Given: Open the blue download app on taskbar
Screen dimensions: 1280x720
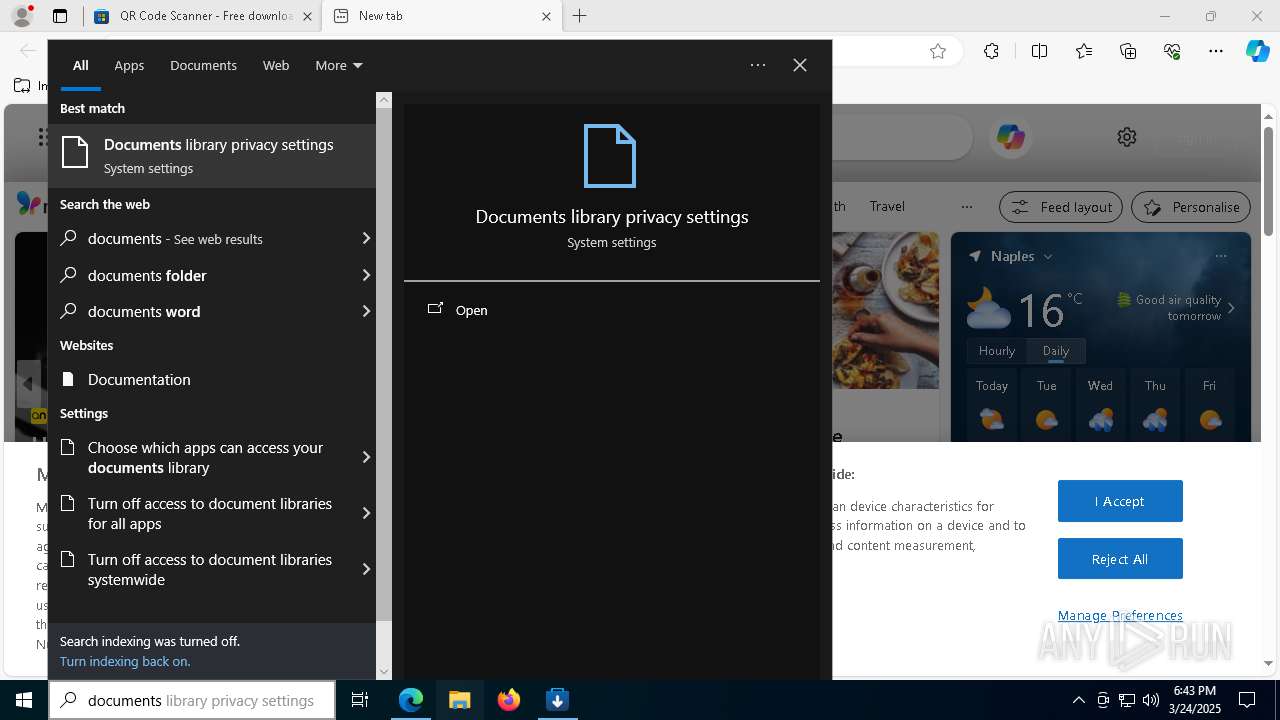Looking at the screenshot, I should tap(558, 700).
